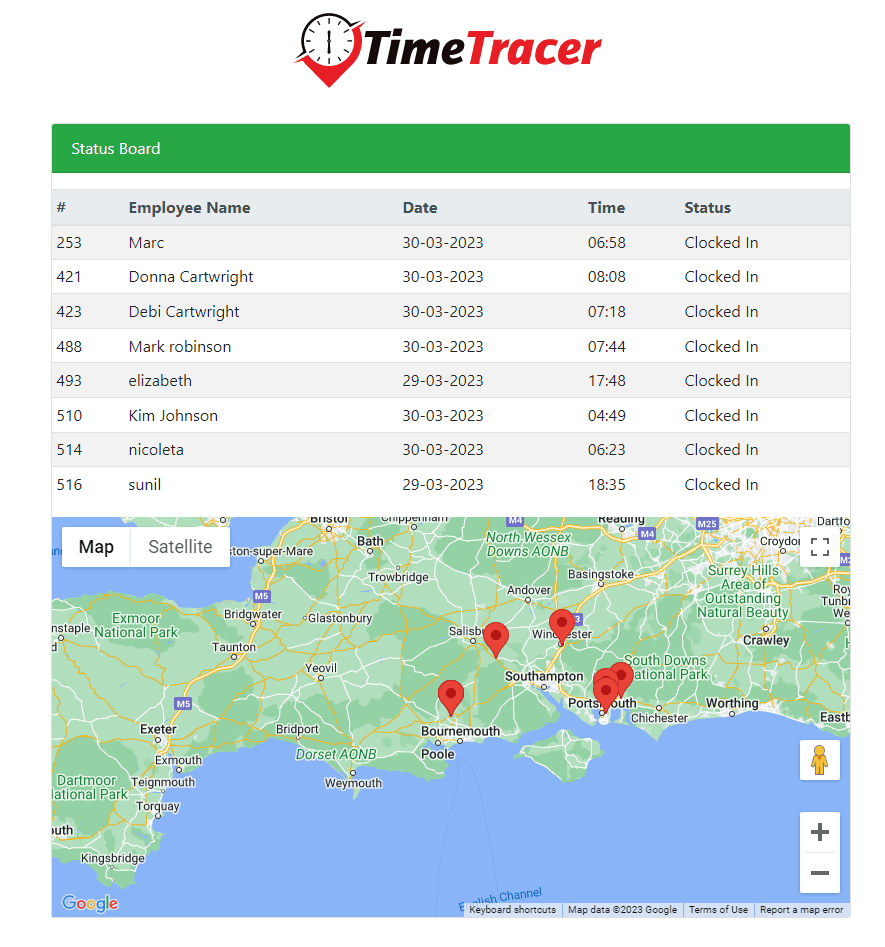Open Terms of Use link

click(718, 910)
